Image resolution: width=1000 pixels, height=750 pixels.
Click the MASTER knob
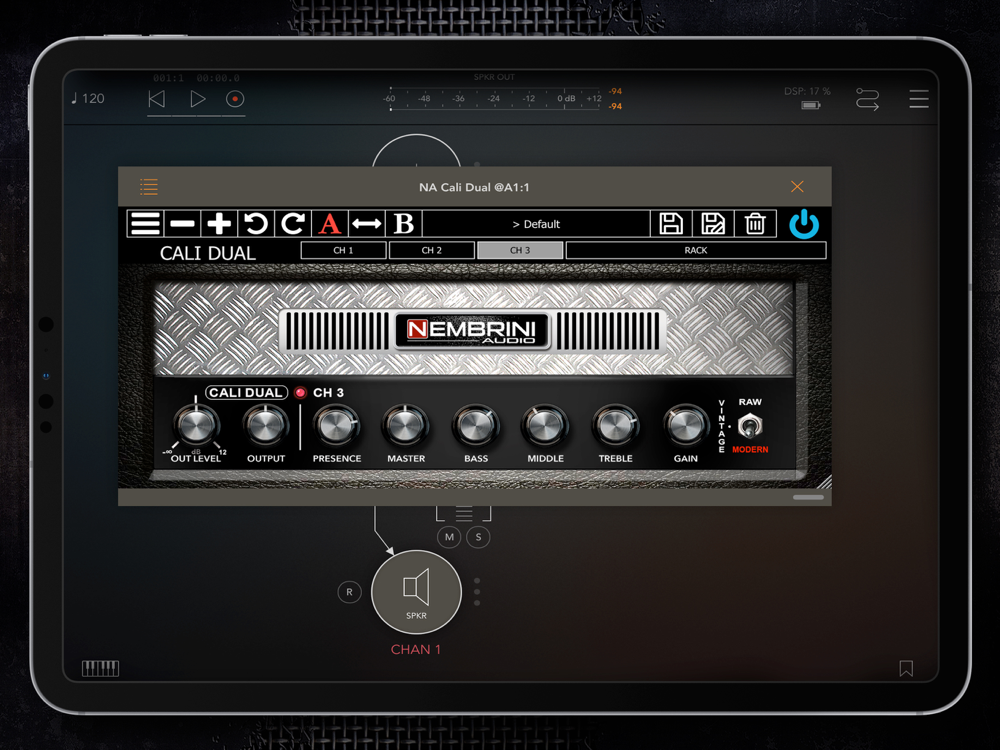point(406,426)
